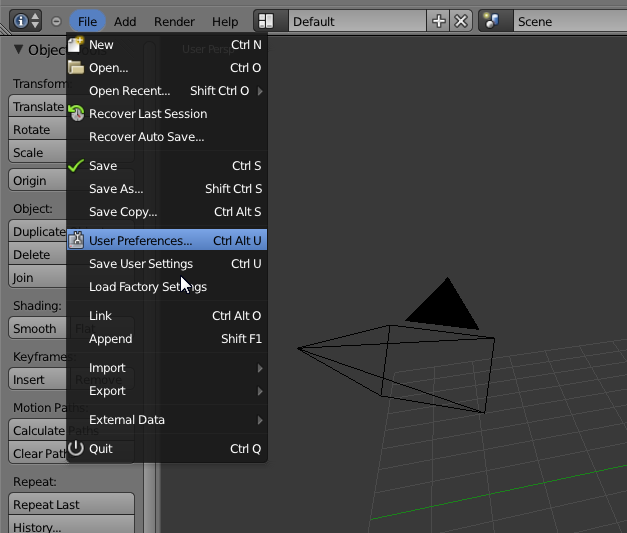The width and height of the screenshot is (627, 533).
Task: Open the File menu
Action: pyautogui.click(x=87, y=21)
